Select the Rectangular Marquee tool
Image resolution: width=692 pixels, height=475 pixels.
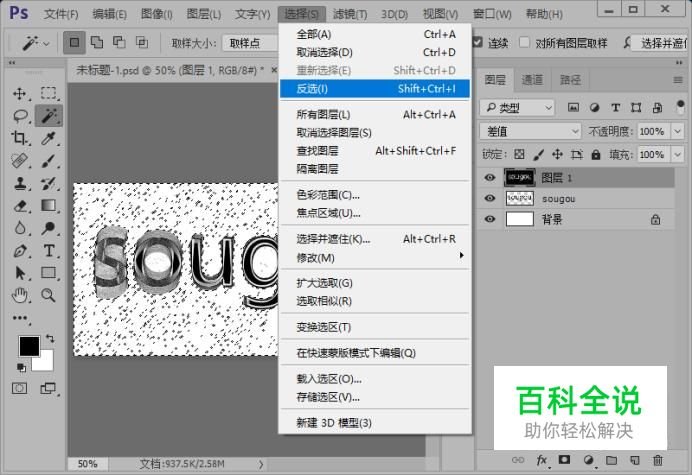point(49,93)
